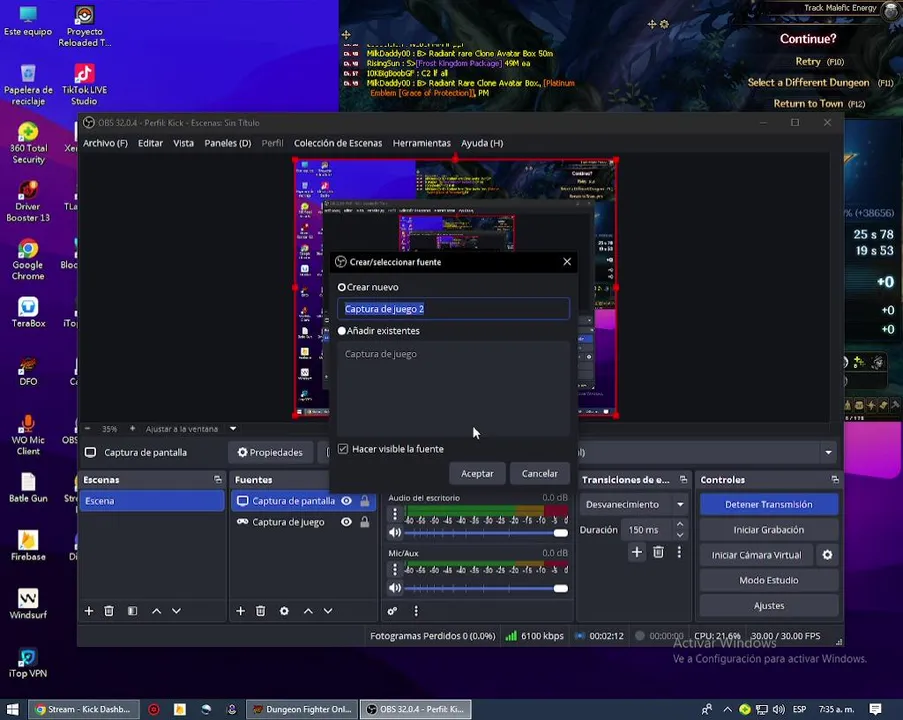Mute Audio del escritorio speaker icon
The height and width of the screenshot is (720, 903).
(x=394, y=532)
